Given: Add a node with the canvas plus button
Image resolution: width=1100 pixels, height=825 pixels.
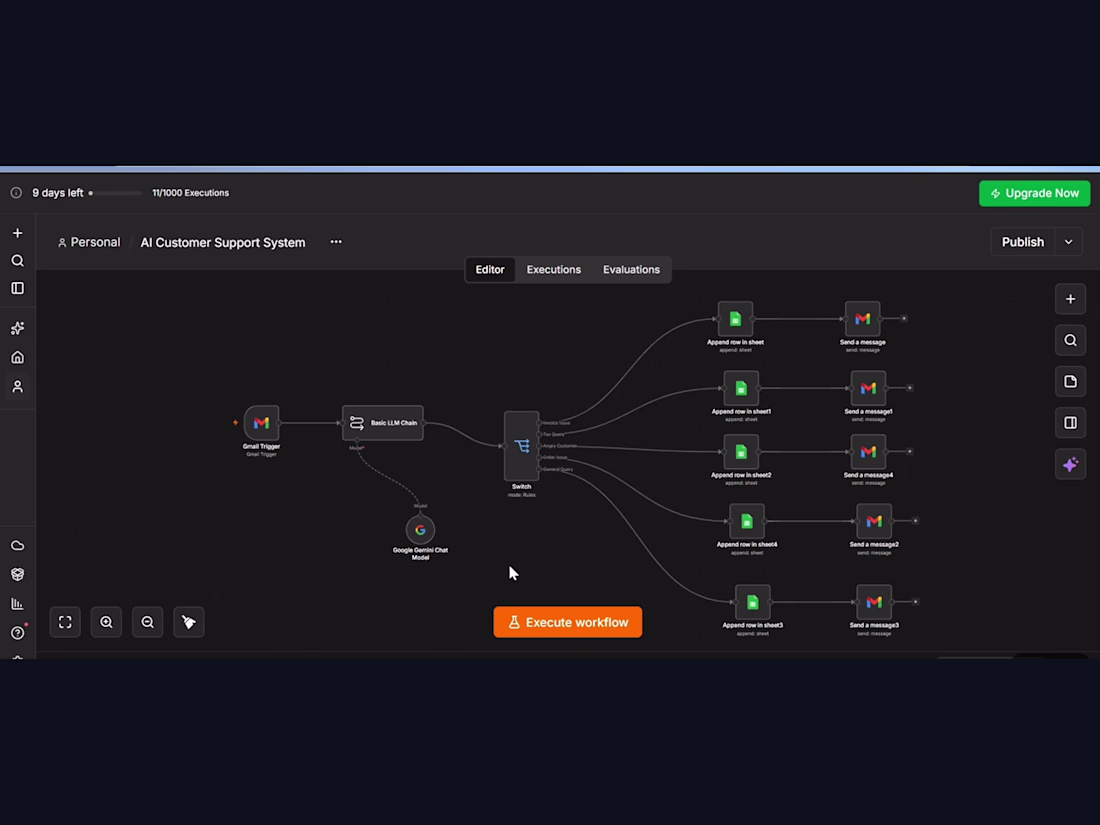Looking at the screenshot, I should coord(1071,299).
